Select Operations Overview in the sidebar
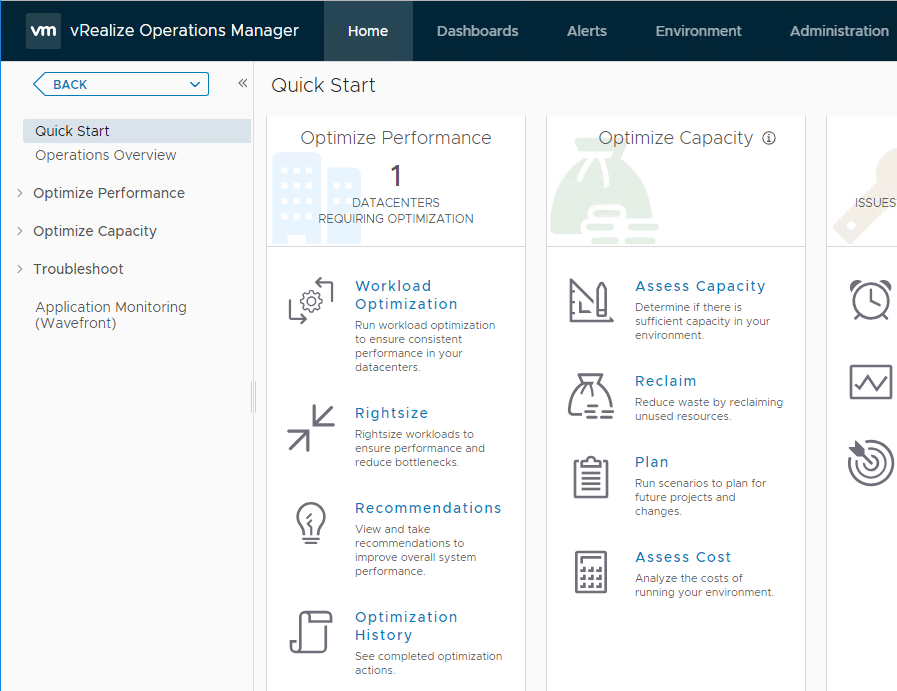 (106, 155)
